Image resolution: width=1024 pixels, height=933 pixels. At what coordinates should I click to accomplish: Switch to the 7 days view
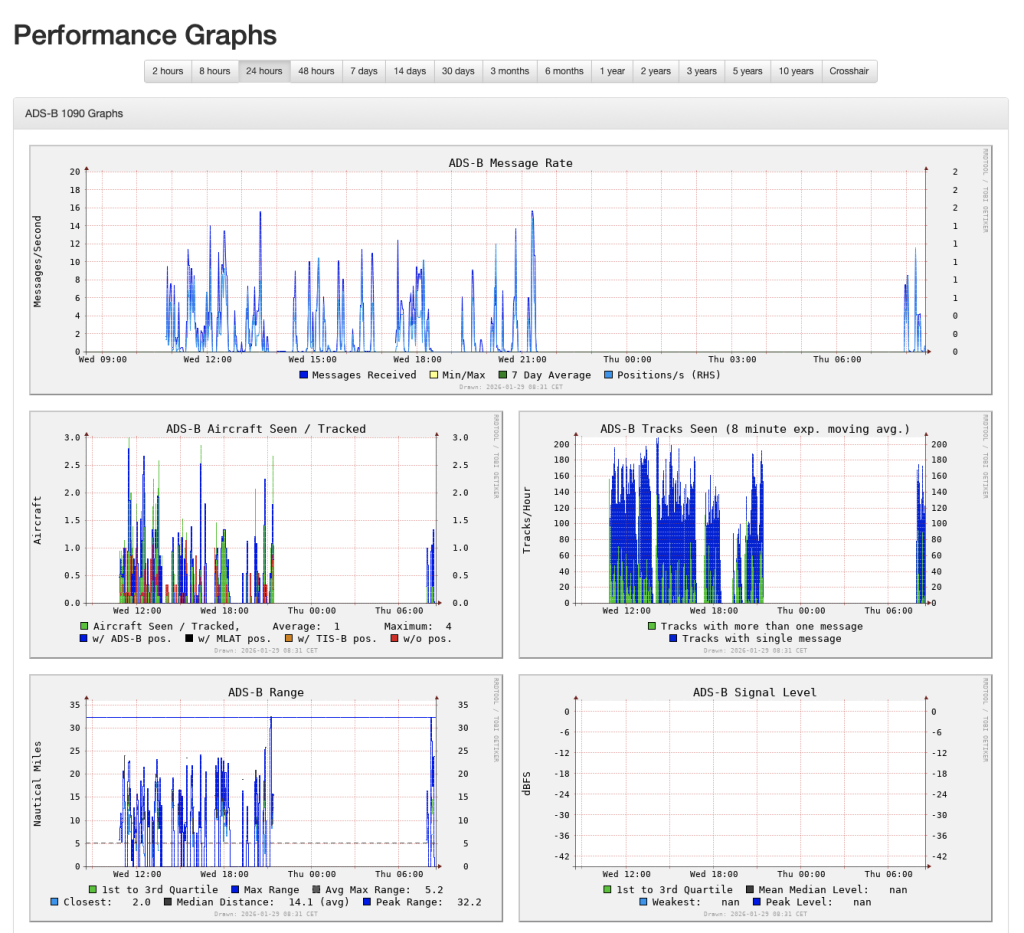click(363, 70)
